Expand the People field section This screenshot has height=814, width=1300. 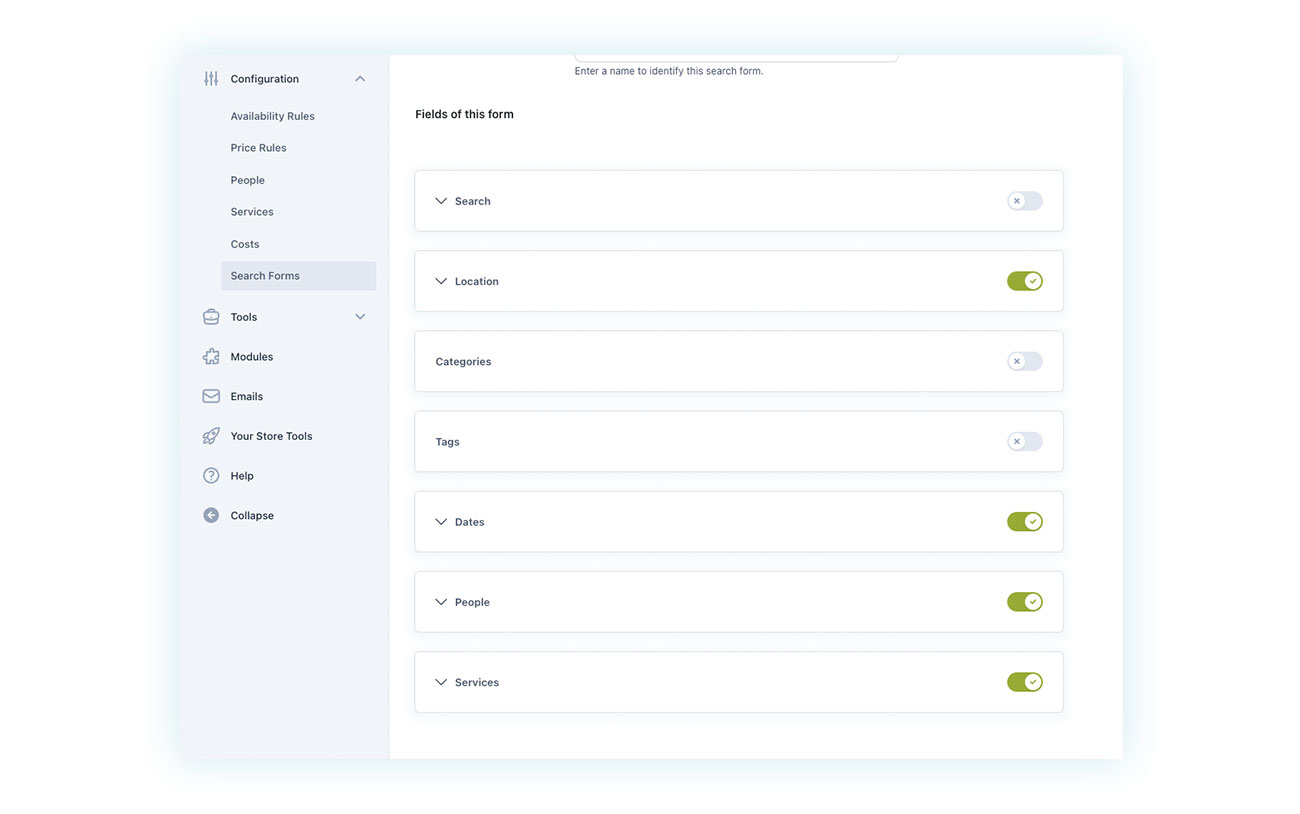coord(441,601)
